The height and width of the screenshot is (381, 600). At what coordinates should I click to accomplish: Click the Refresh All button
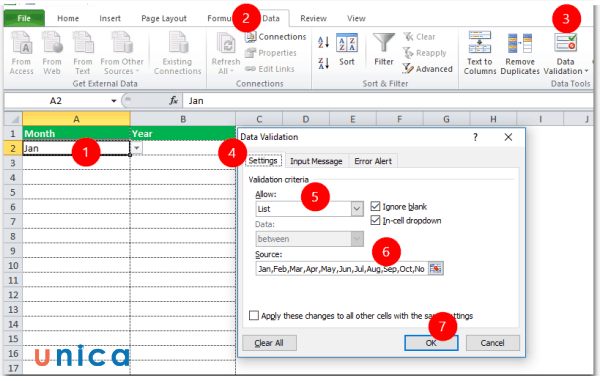(226, 53)
